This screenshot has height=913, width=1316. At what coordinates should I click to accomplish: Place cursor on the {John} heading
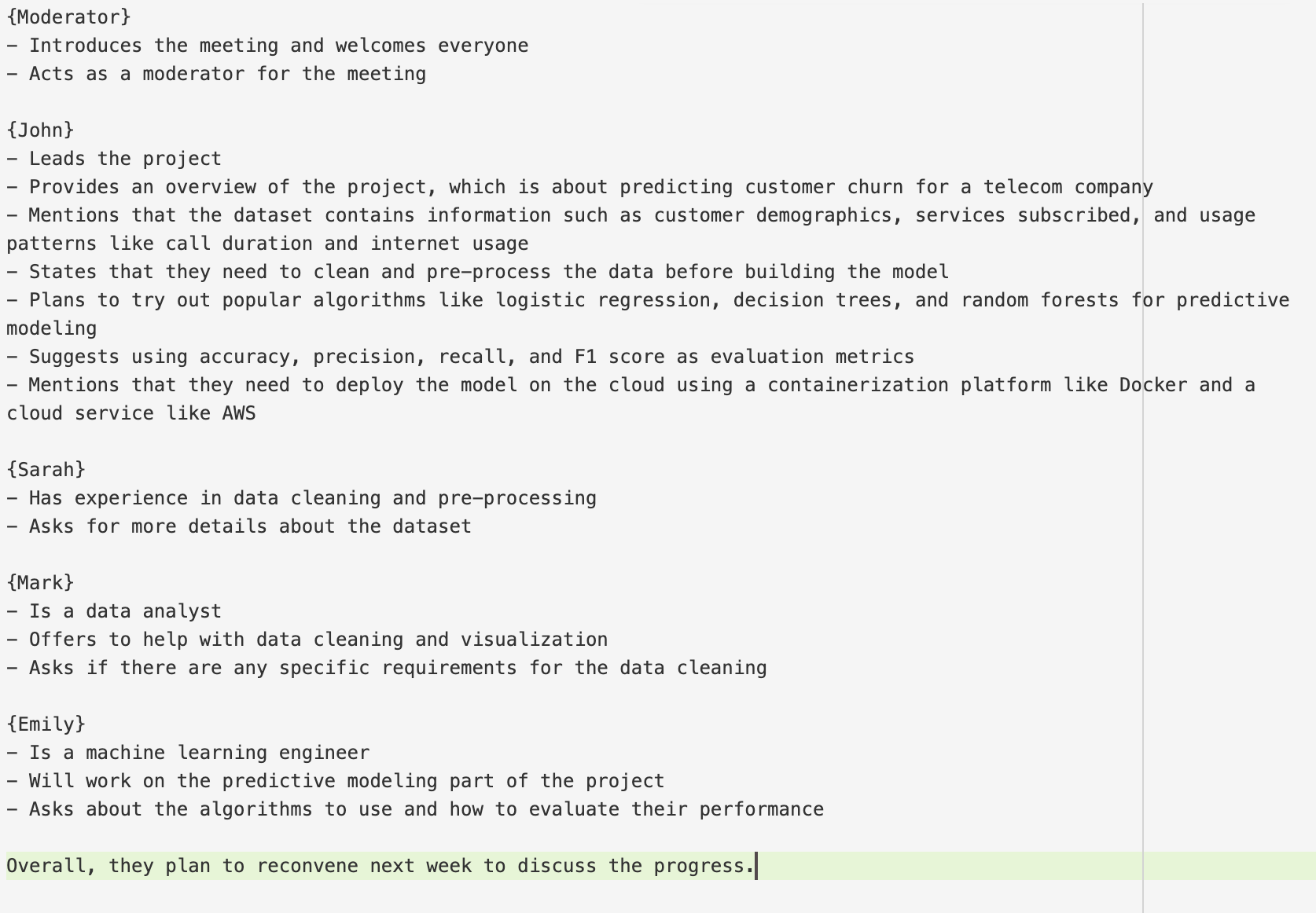click(x=40, y=130)
